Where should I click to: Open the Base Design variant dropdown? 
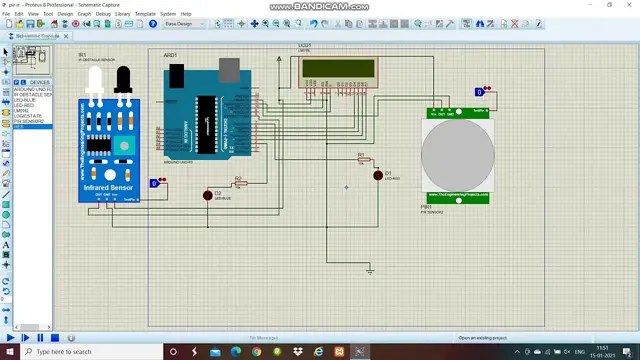184,24
